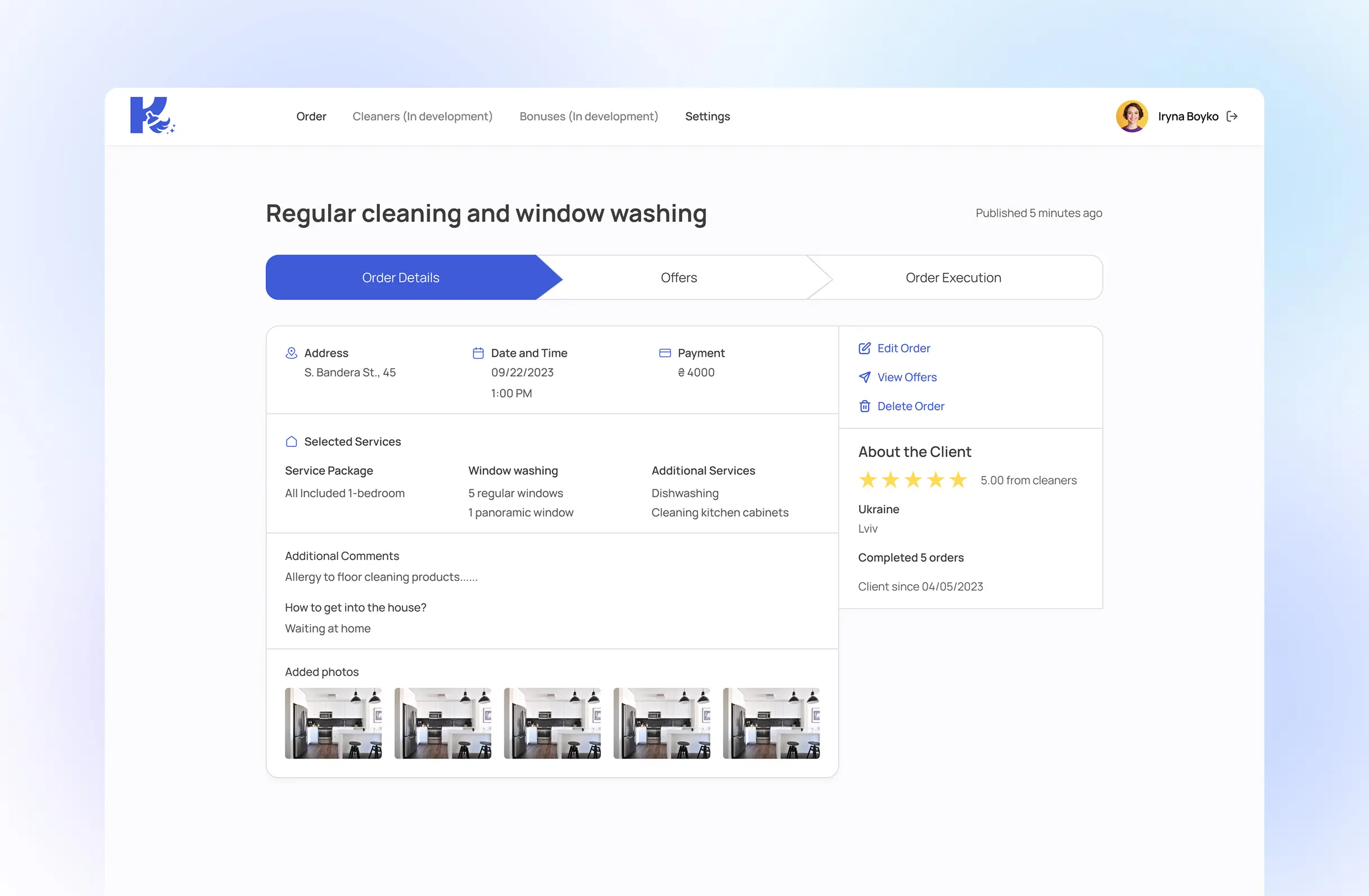Click the Selected Services house icon
Image resolution: width=1369 pixels, height=896 pixels.
(x=292, y=442)
